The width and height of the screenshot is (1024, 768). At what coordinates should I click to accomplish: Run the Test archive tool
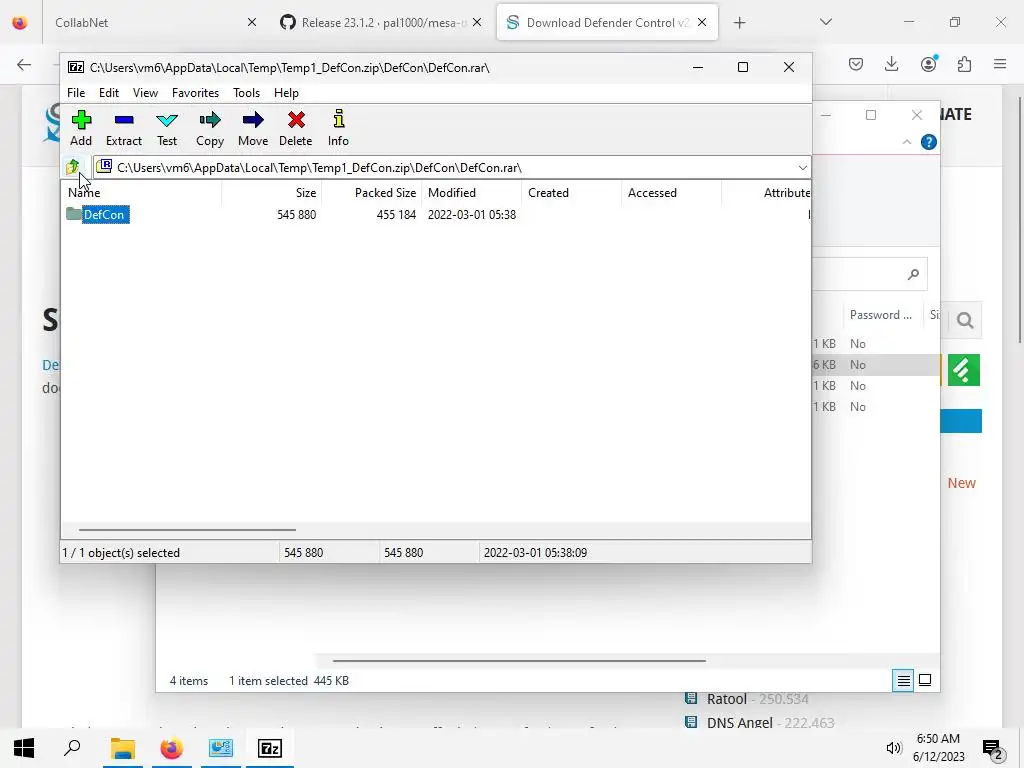(167, 128)
